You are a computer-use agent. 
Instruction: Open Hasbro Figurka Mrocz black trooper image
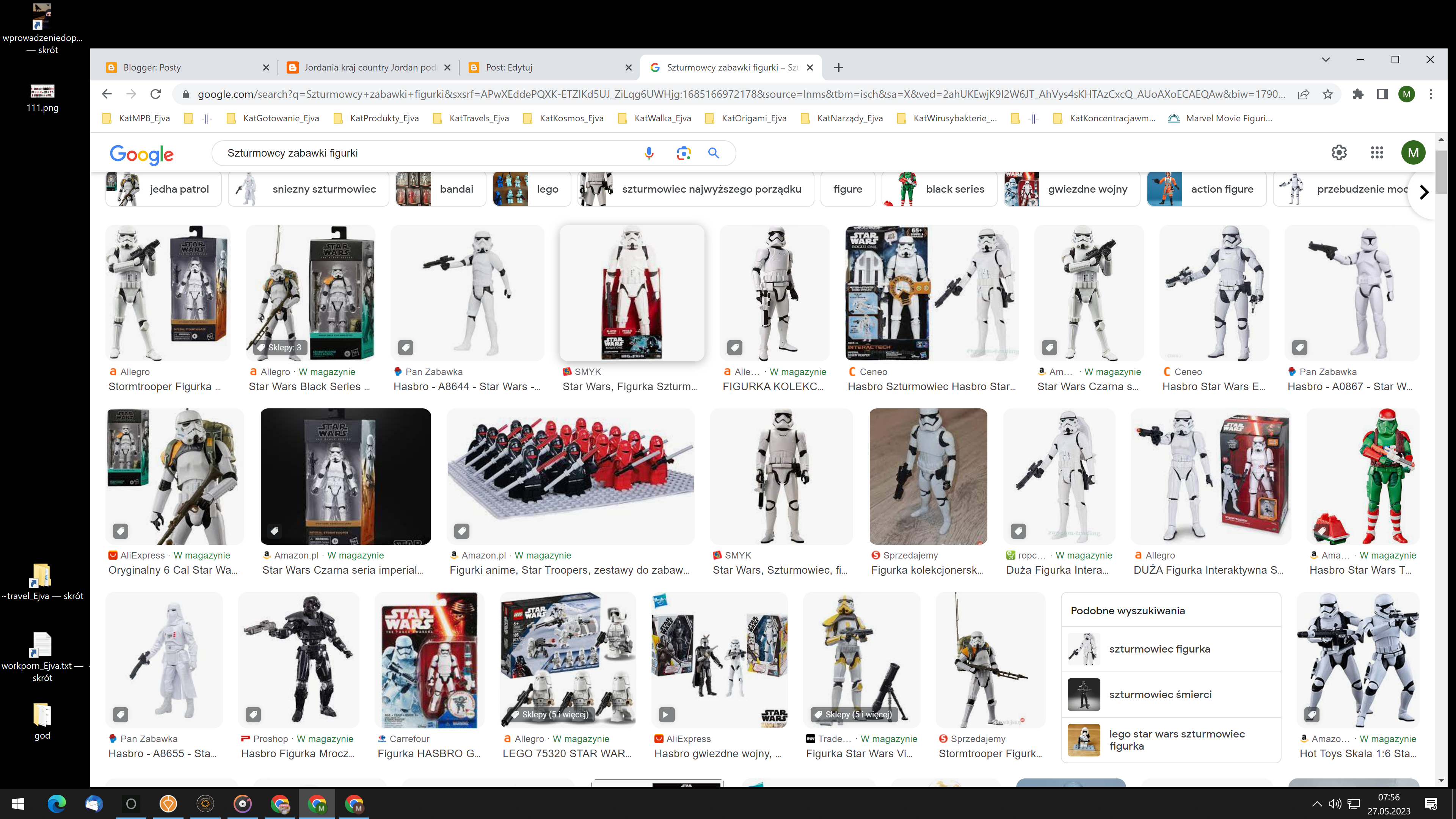[x=298, y=660]
